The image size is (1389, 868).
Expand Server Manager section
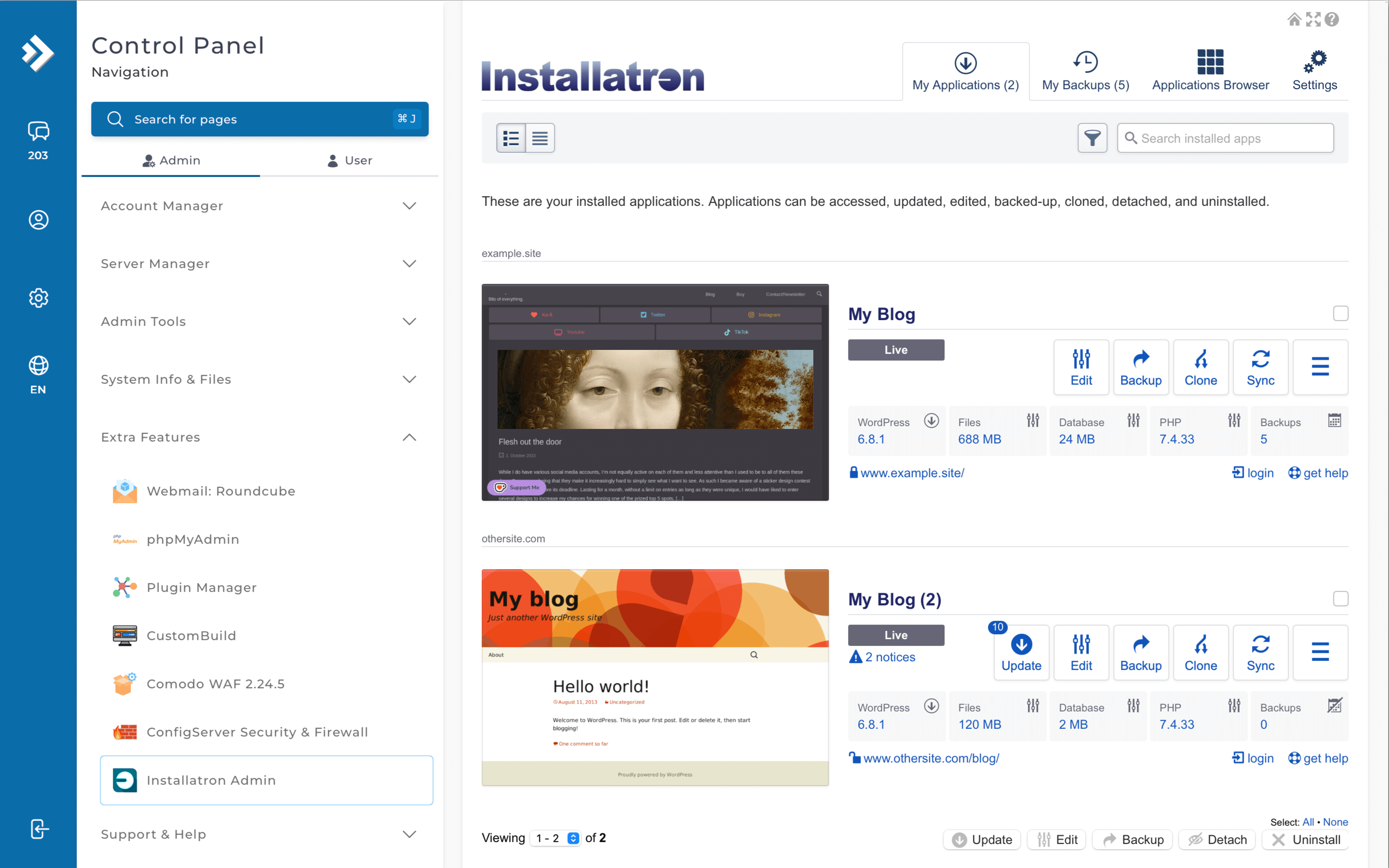[259, 264]
